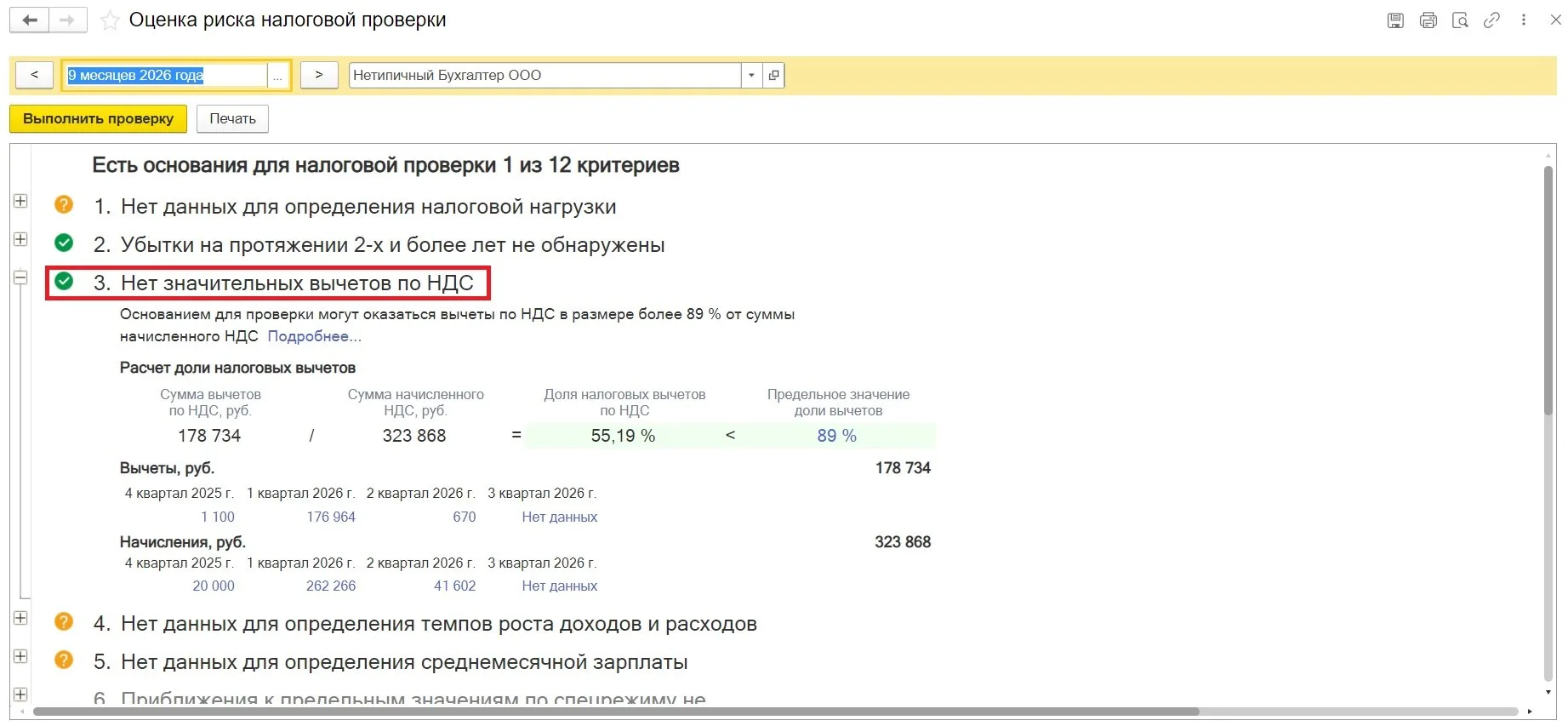Expand criterion 5 average salary section
The image size is (1568, 726).
20,656
